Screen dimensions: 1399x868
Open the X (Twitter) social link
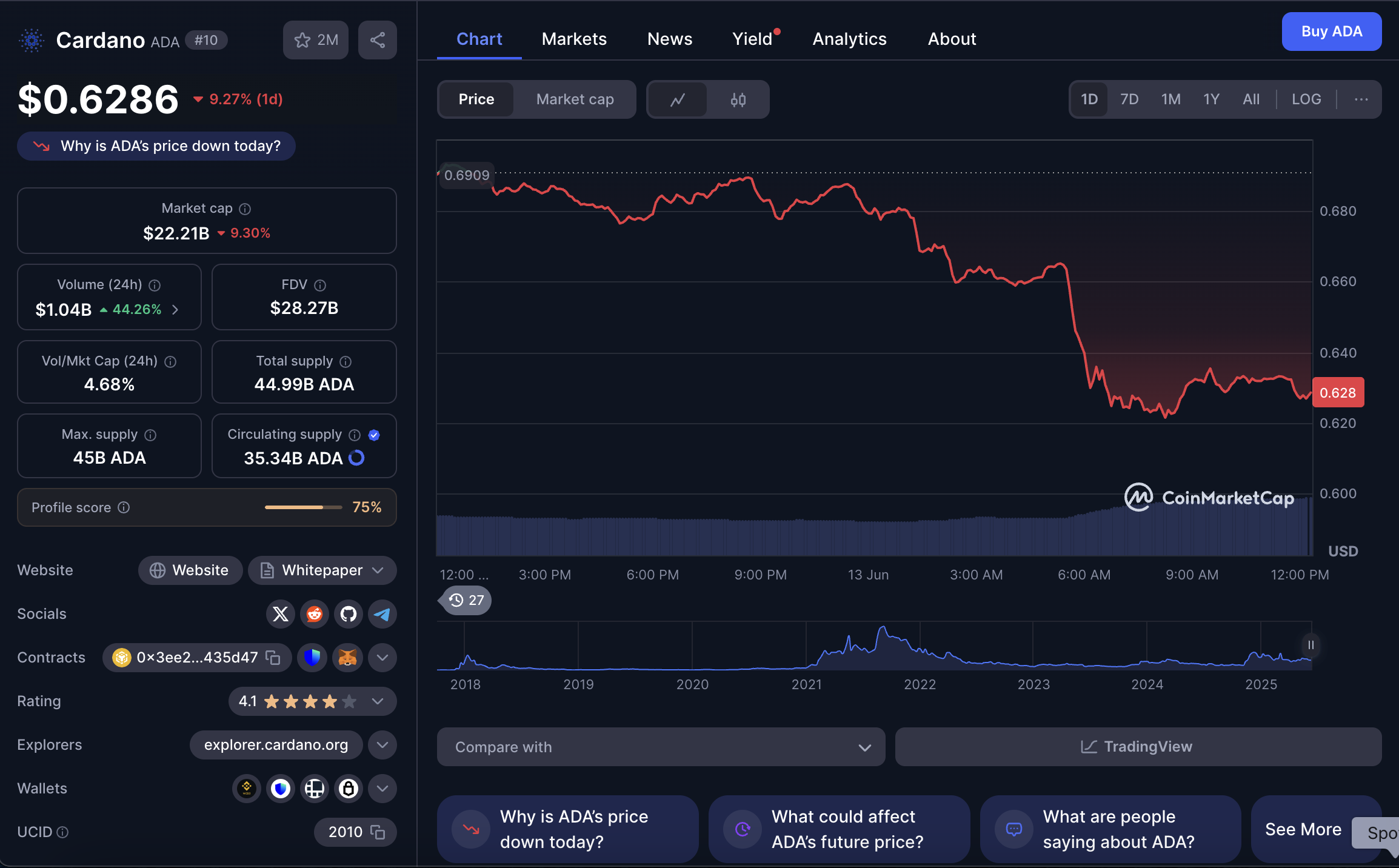click(x=280, y=614)
